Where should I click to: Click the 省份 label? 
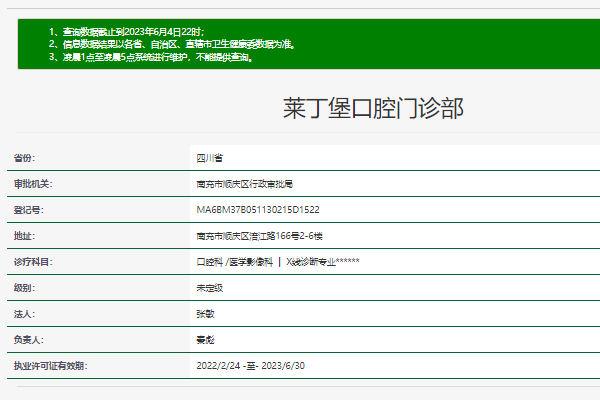coord(24,158)
